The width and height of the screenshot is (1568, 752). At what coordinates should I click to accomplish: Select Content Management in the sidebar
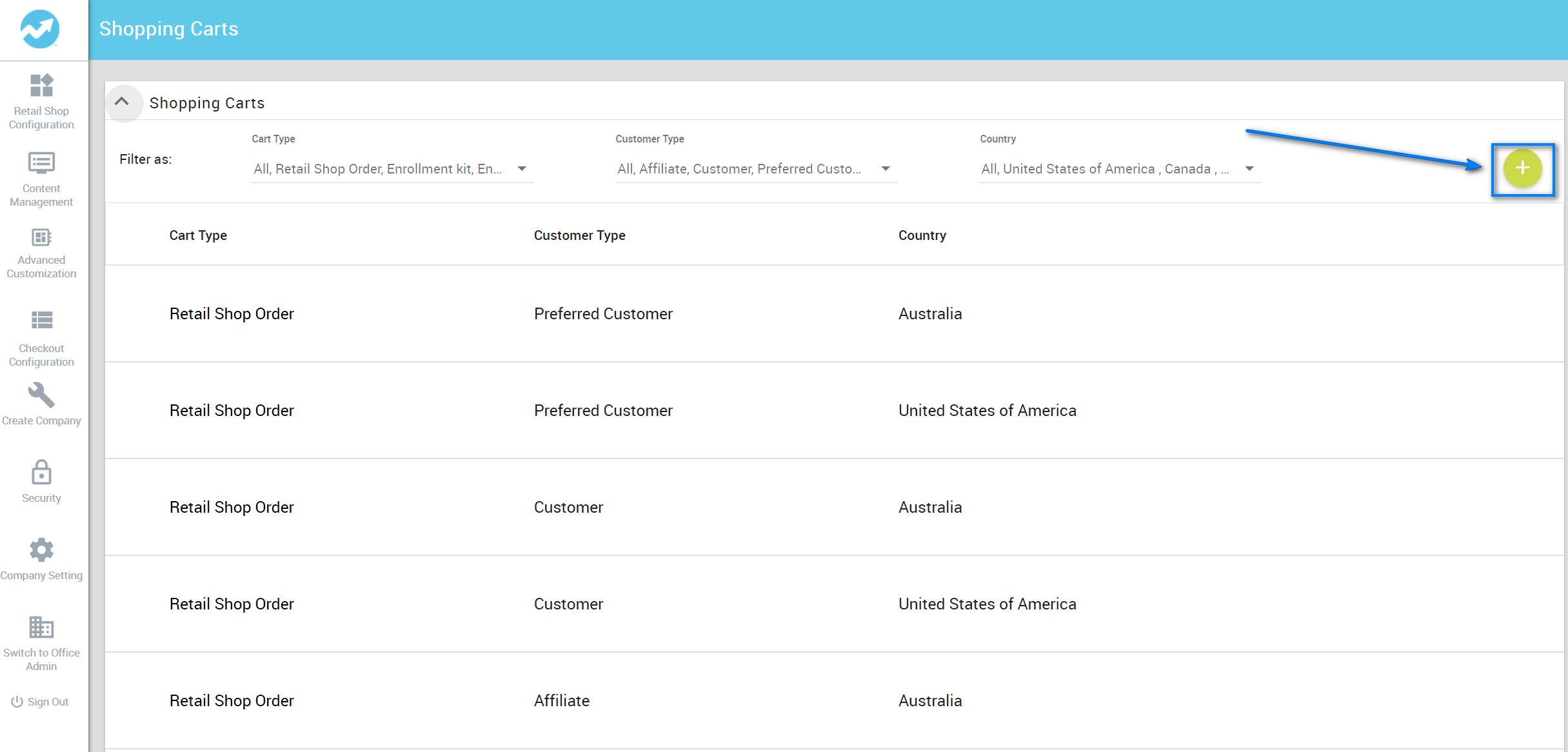pyautogui.click(x=41, y=179)
